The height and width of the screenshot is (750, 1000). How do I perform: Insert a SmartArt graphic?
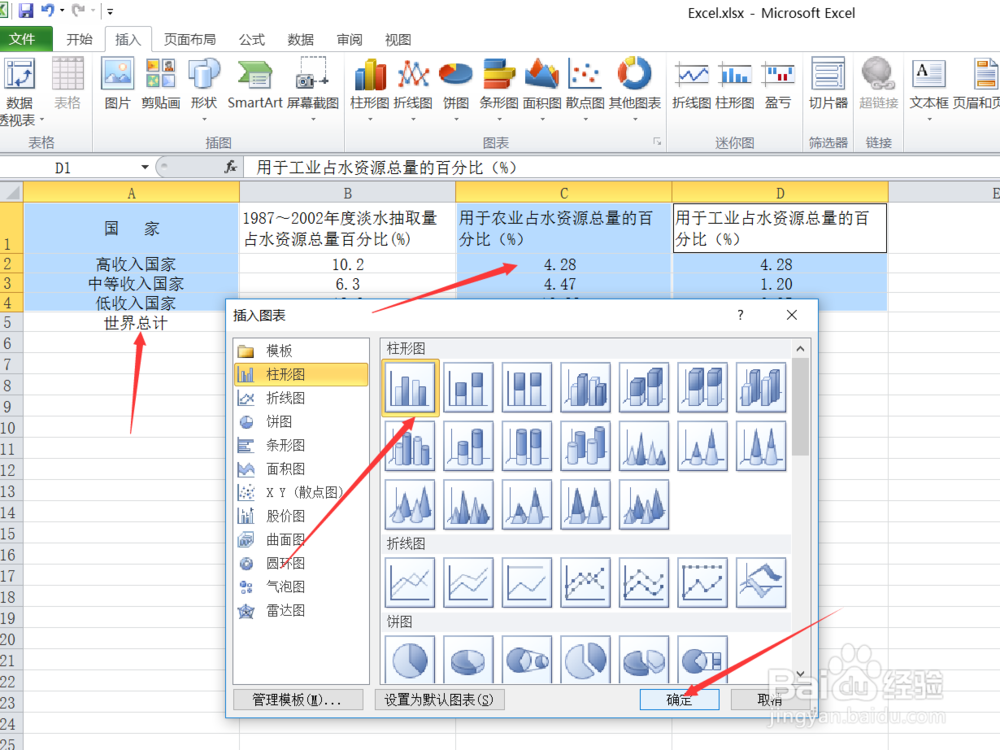point(254,84)
